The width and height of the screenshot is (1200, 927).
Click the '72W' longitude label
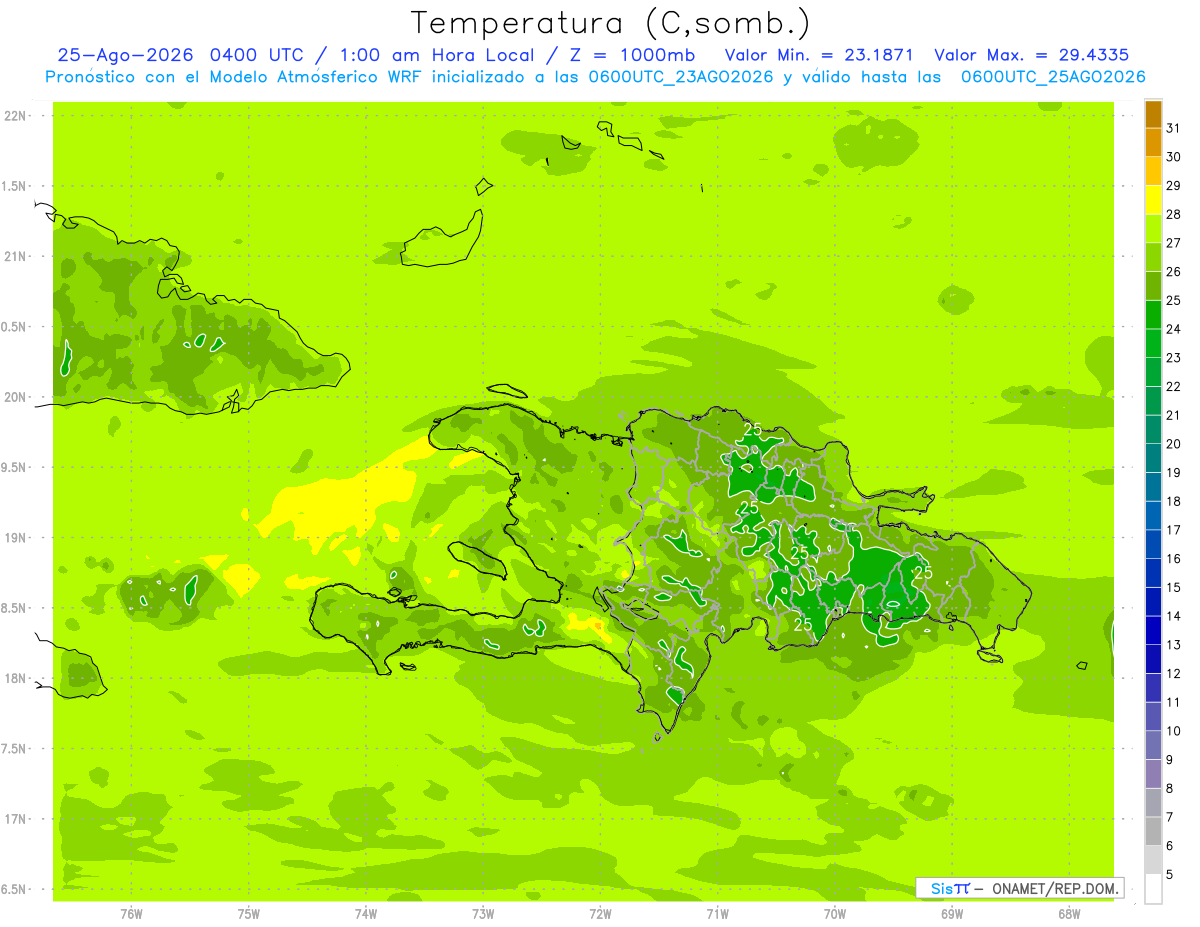[600, 914]
